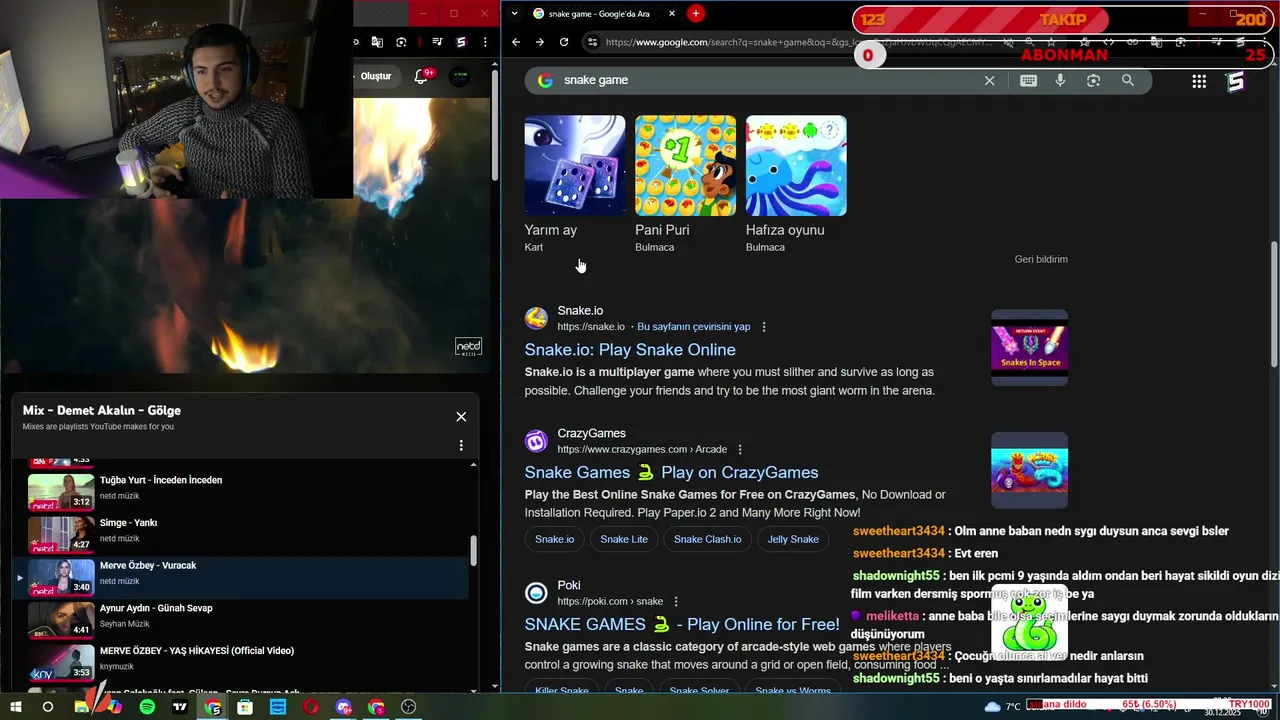Submit the search with the magnifier icon

click(x=1128, y=80)
